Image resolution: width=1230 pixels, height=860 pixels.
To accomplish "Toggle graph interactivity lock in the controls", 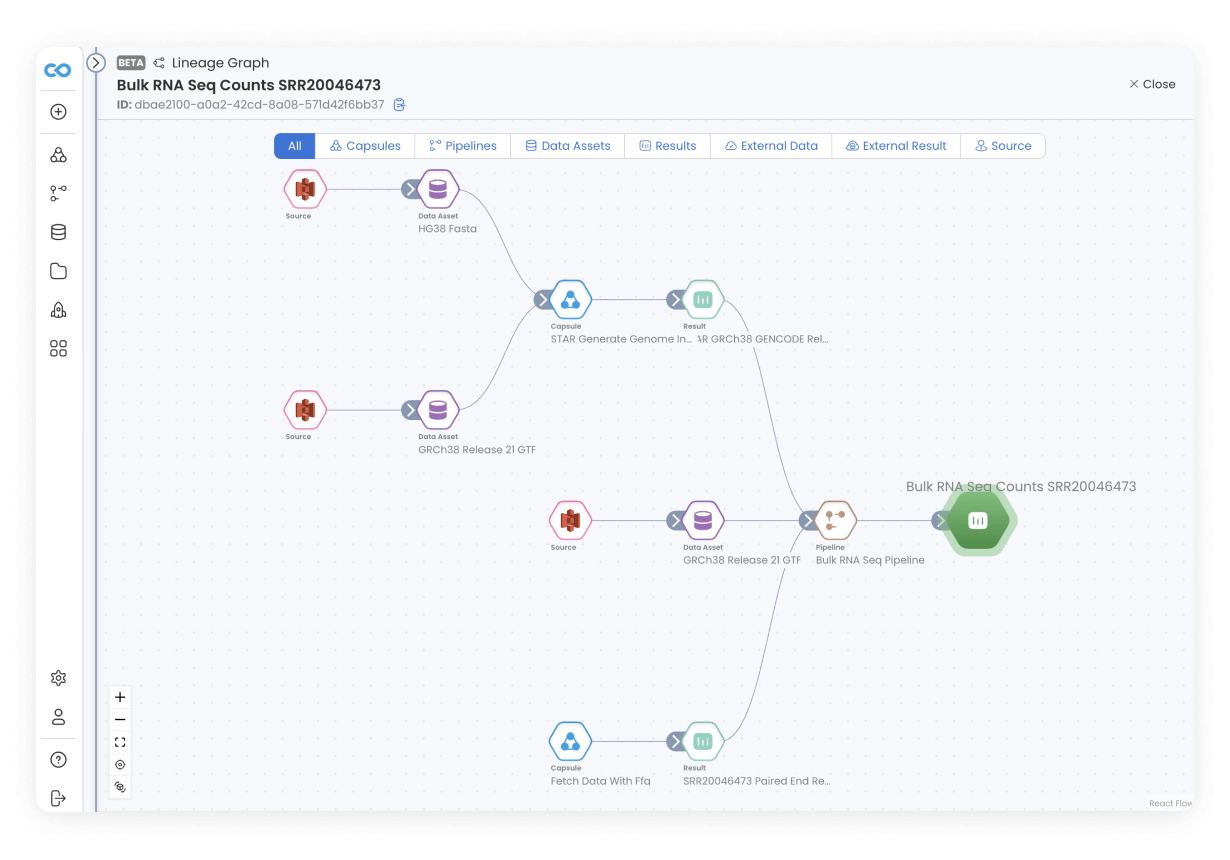I will tap(120, 787).
